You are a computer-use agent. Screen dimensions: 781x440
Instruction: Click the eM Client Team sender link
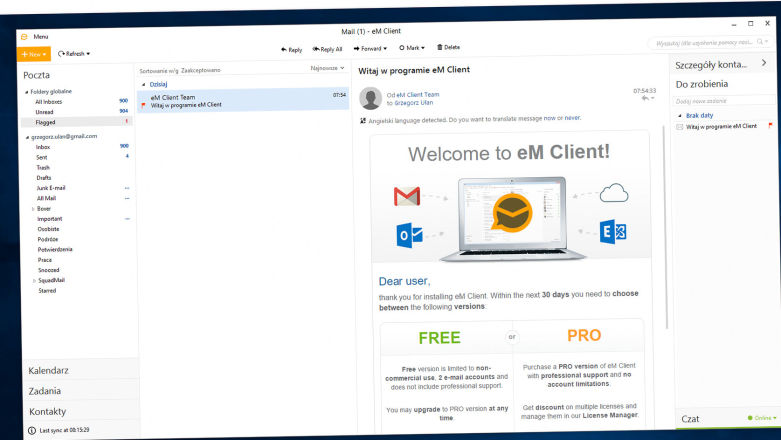[x=418, y=95]
